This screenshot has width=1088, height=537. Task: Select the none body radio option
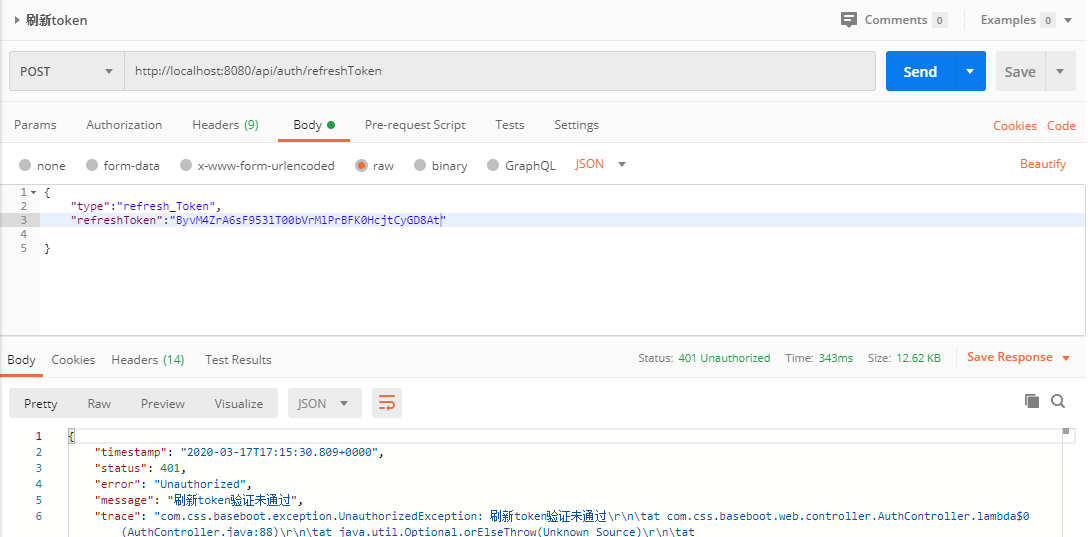click(25, 165)
